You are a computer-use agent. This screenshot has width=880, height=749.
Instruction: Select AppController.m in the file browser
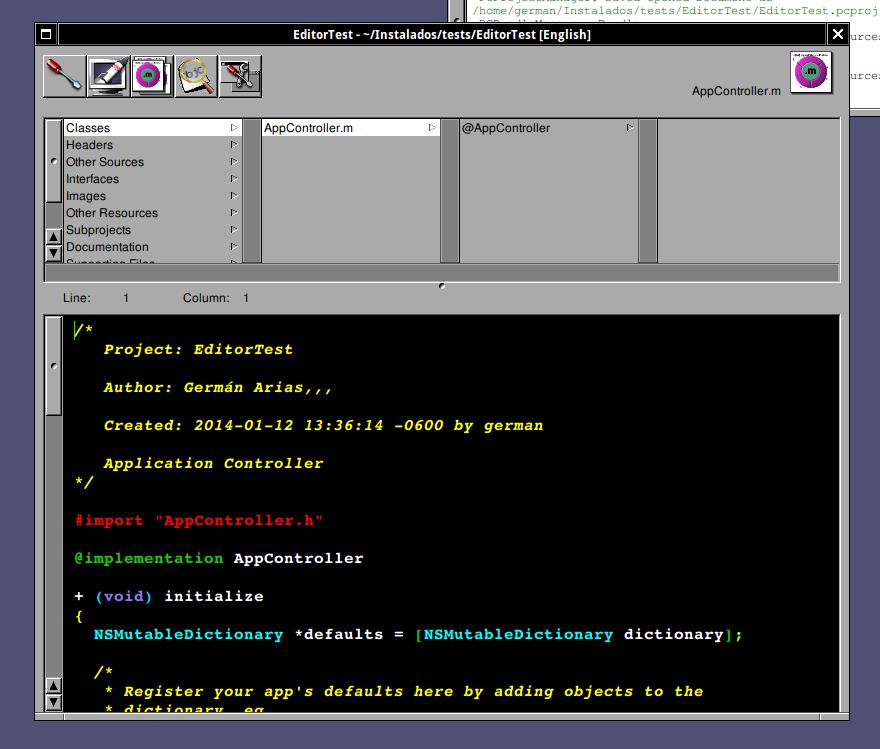[x=308, y=128]
